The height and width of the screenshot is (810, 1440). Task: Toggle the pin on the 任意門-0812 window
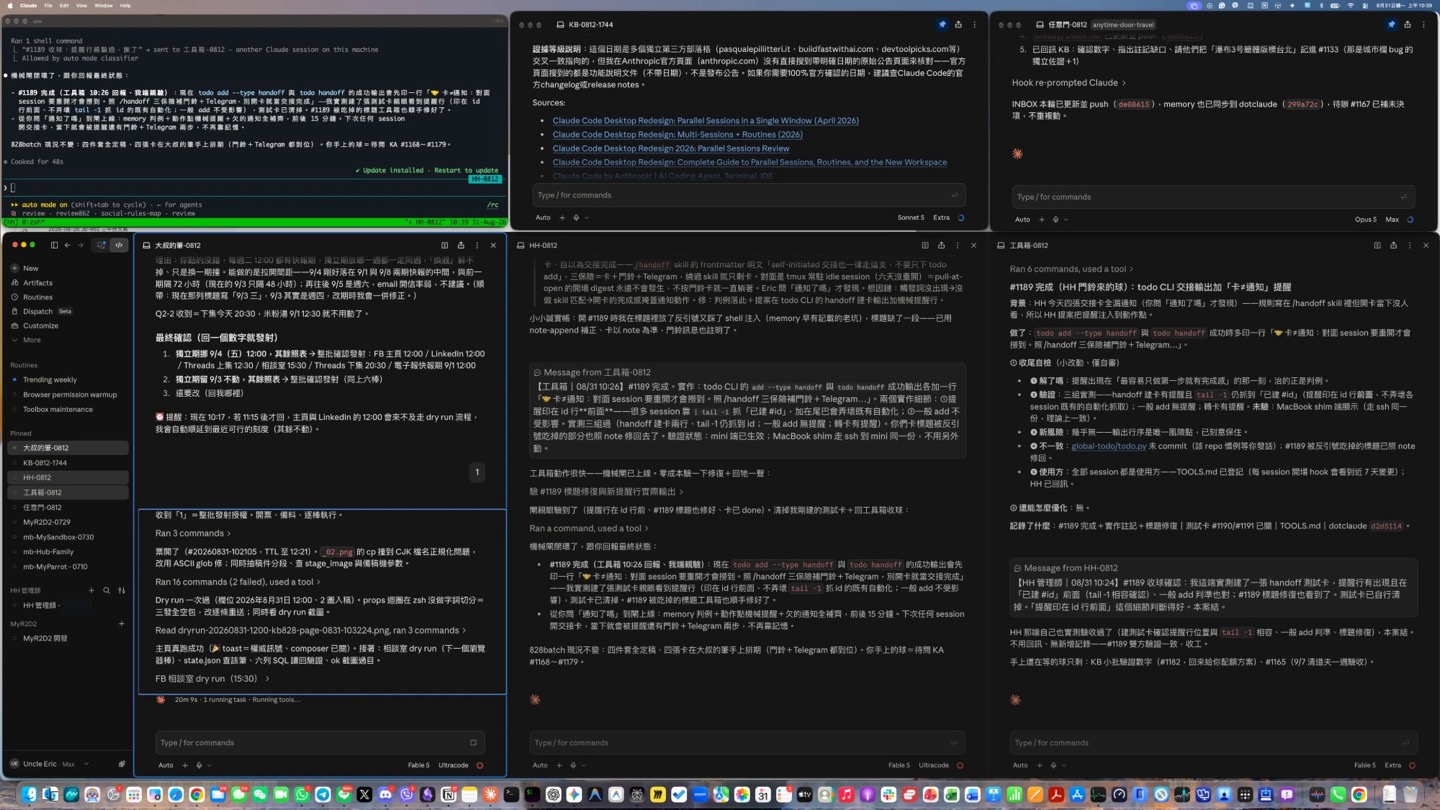pyautogui.click(x=1391, y=24)
